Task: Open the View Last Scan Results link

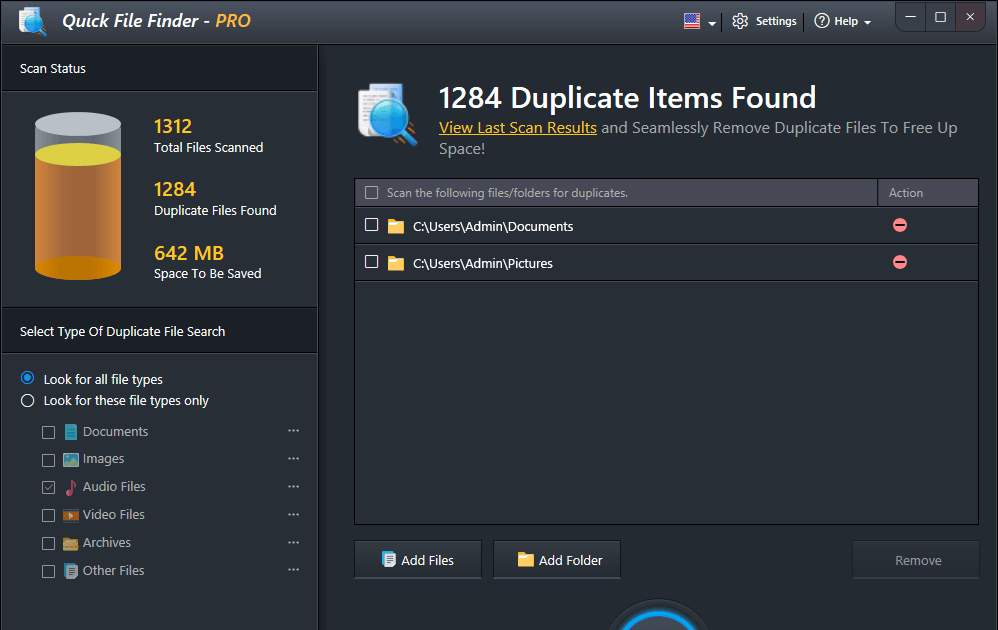Action: tap(518, 128)
